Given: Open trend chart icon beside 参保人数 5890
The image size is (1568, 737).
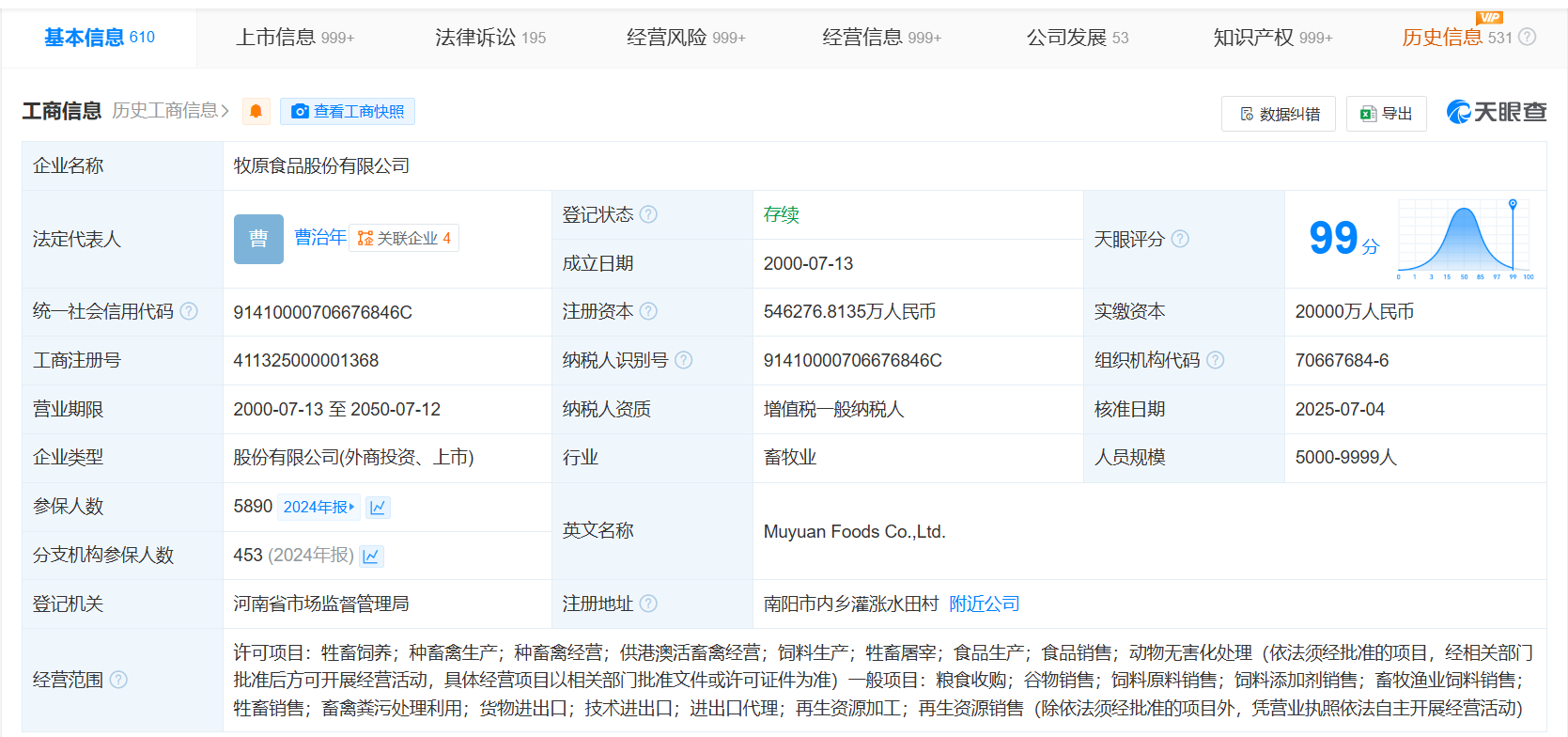Looking at the screenshot, I should [378, 508].
